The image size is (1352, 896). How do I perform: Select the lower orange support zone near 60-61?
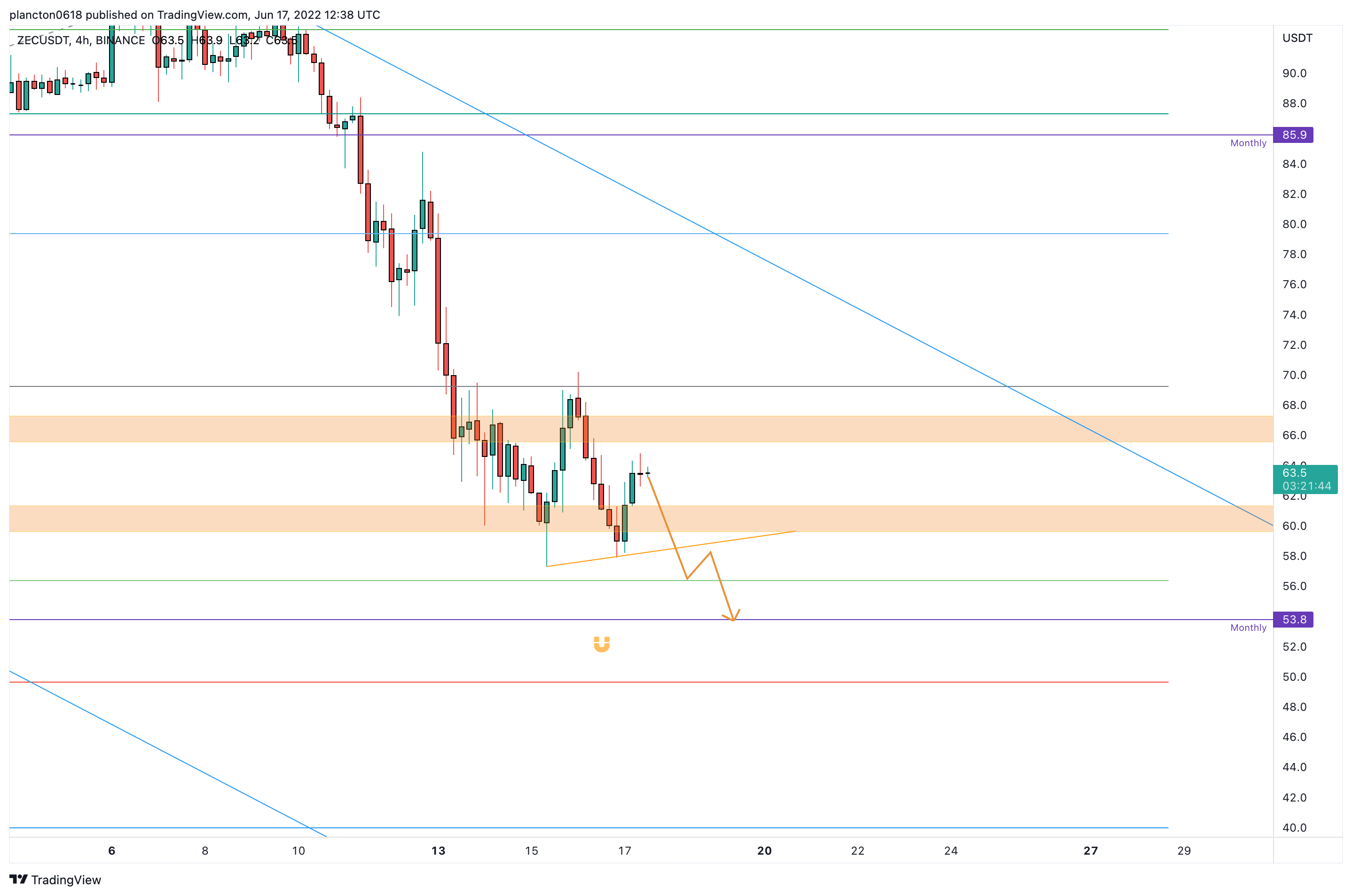(641, 519)
